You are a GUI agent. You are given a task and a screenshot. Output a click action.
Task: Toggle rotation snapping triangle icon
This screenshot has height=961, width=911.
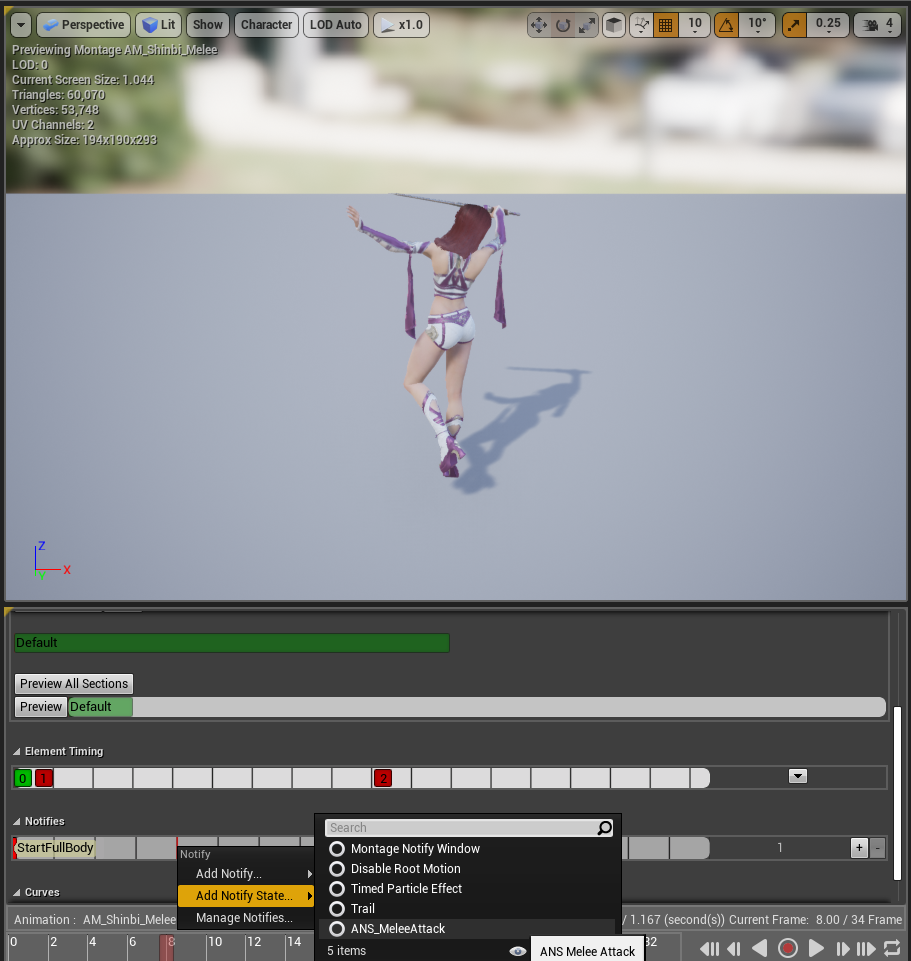(x=726, y=25)
